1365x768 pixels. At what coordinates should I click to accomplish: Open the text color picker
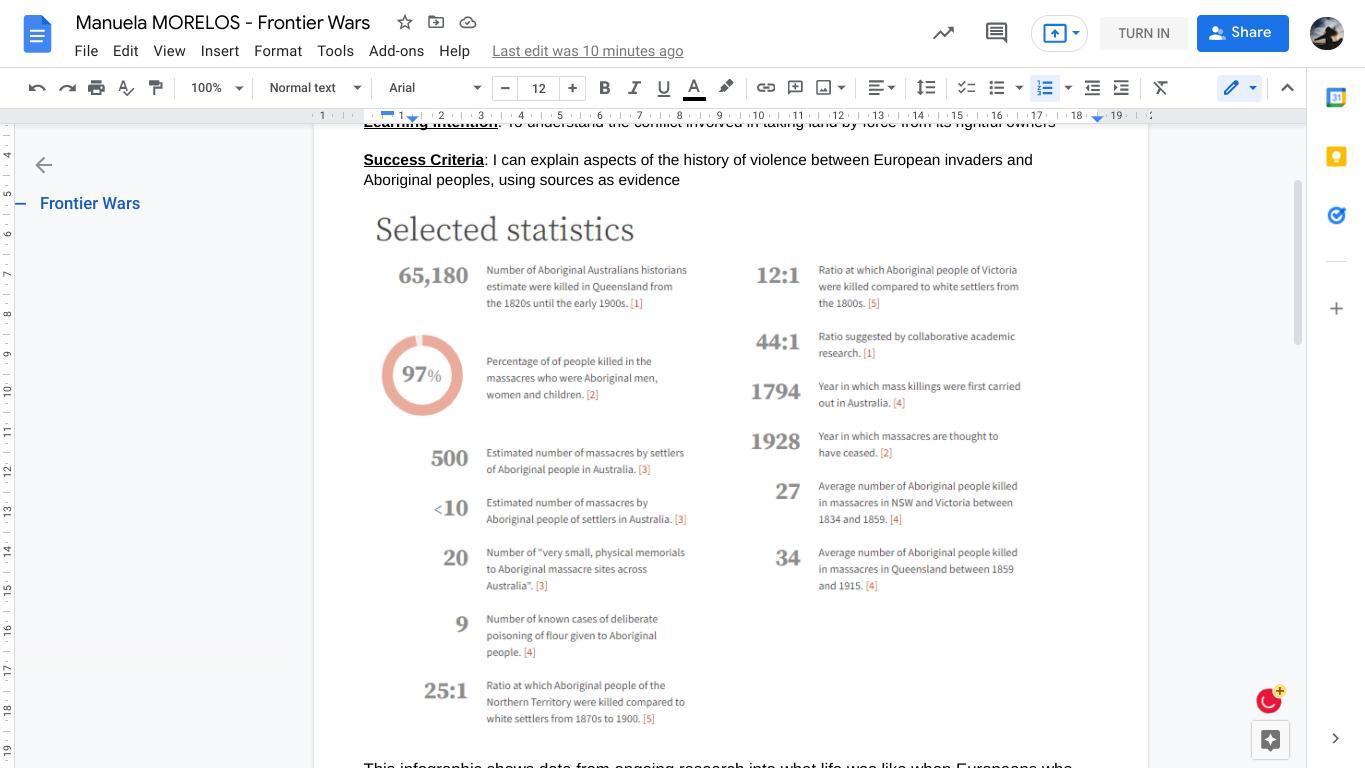(694, 88)
